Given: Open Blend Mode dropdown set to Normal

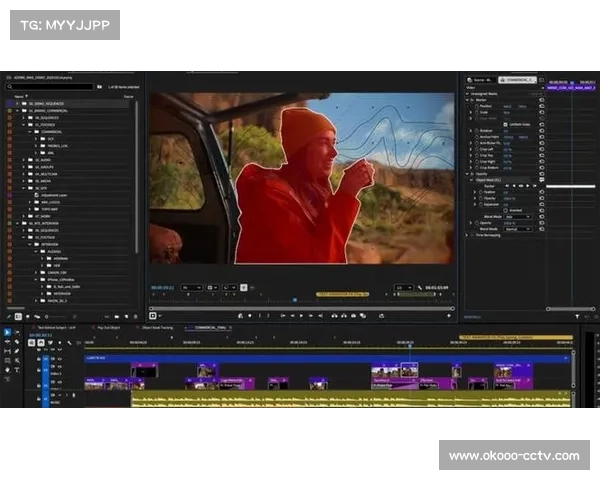Looking at the screenshot, I should tap(518, 229).
